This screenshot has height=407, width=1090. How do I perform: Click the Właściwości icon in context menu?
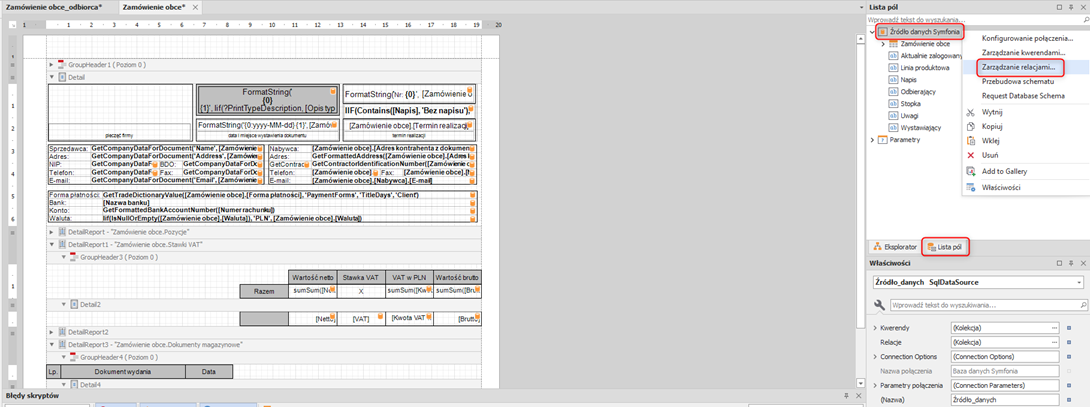970,187
